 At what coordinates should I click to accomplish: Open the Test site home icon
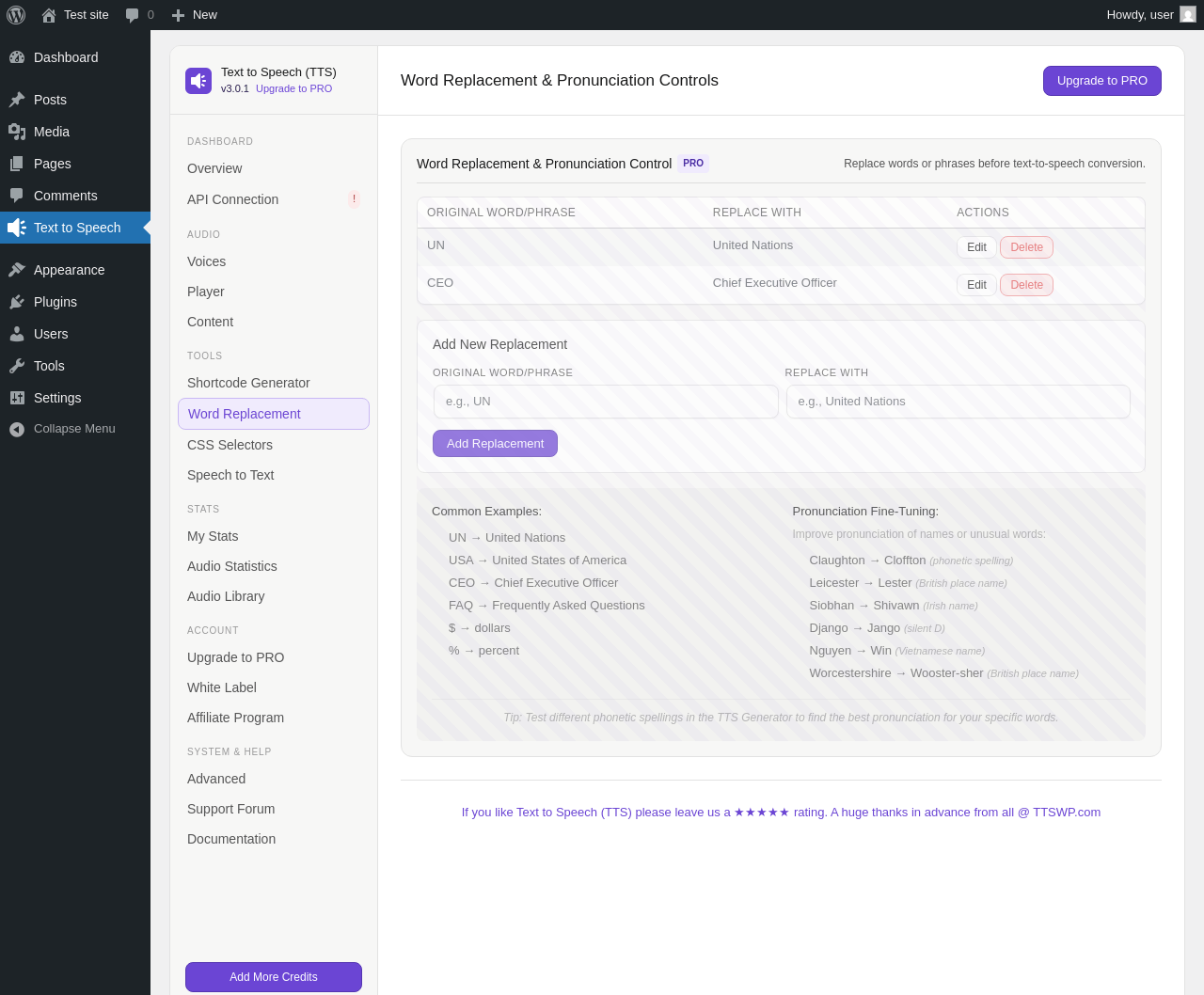49,15
